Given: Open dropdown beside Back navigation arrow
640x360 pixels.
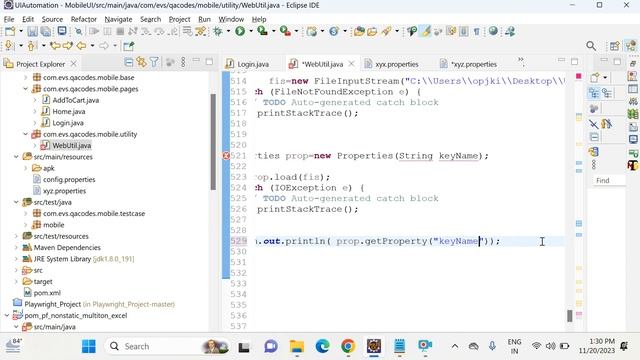Looking at the screenshot, I should [92, 46].
